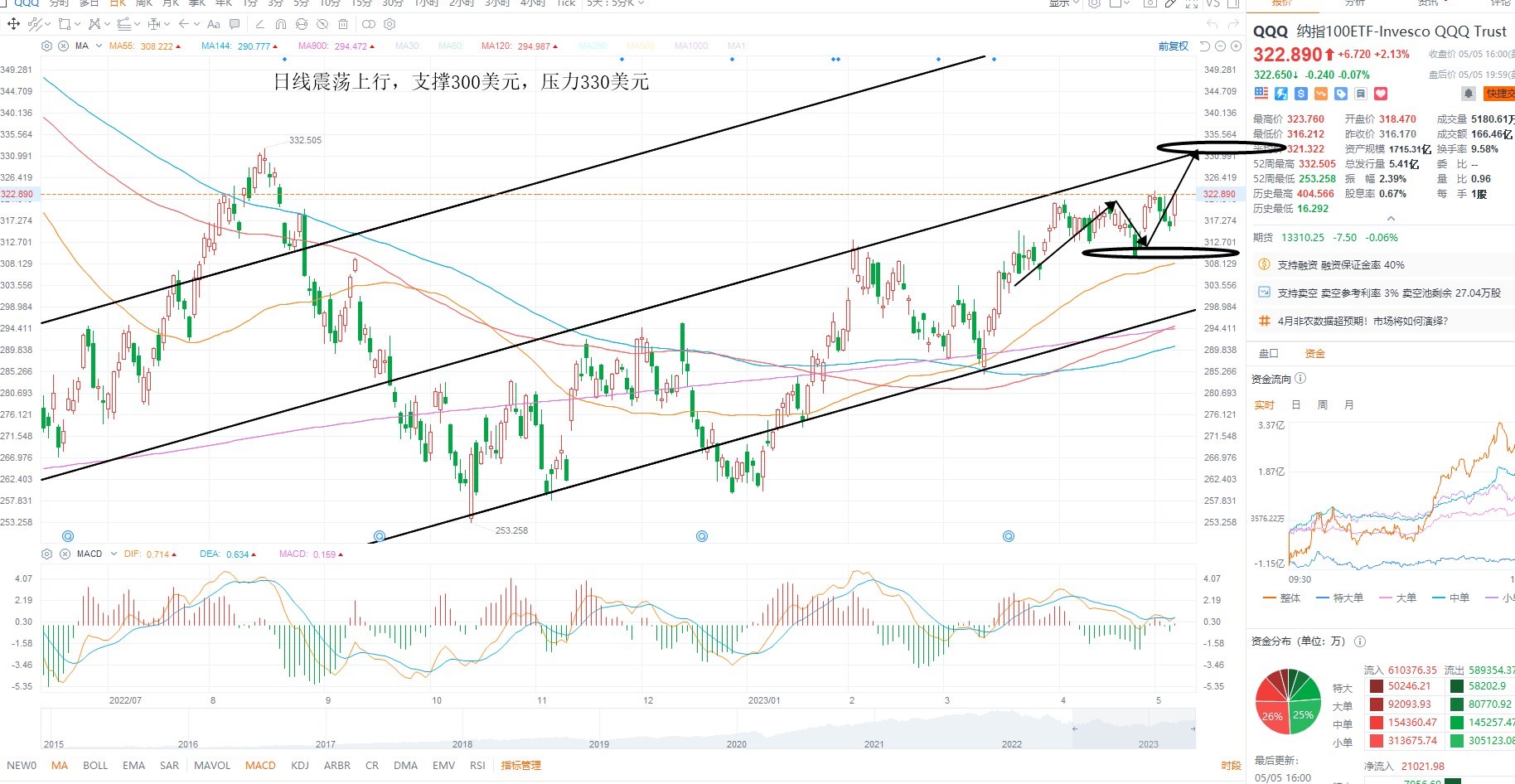Select the comment bubble annotation tool
Image resolution: width=1515 pixels, height=784 pixels.
click(x=235, y=24)
